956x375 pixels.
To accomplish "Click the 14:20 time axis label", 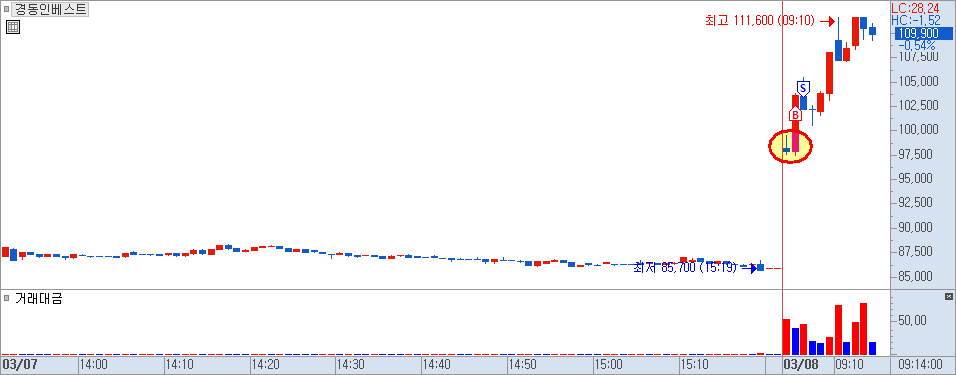I will pyautogui.click(x=266, y=365).
